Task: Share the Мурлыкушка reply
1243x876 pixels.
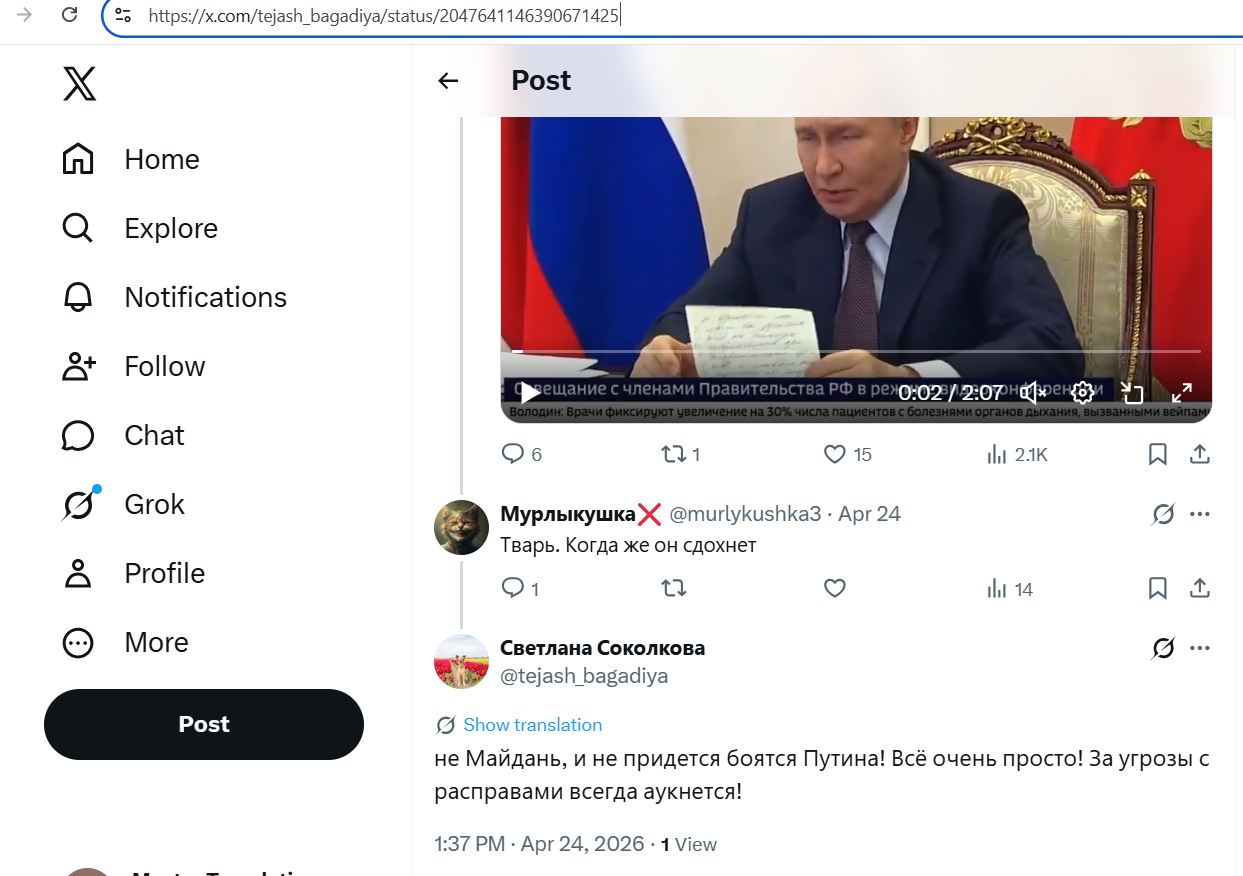Action: point(1200,589)
